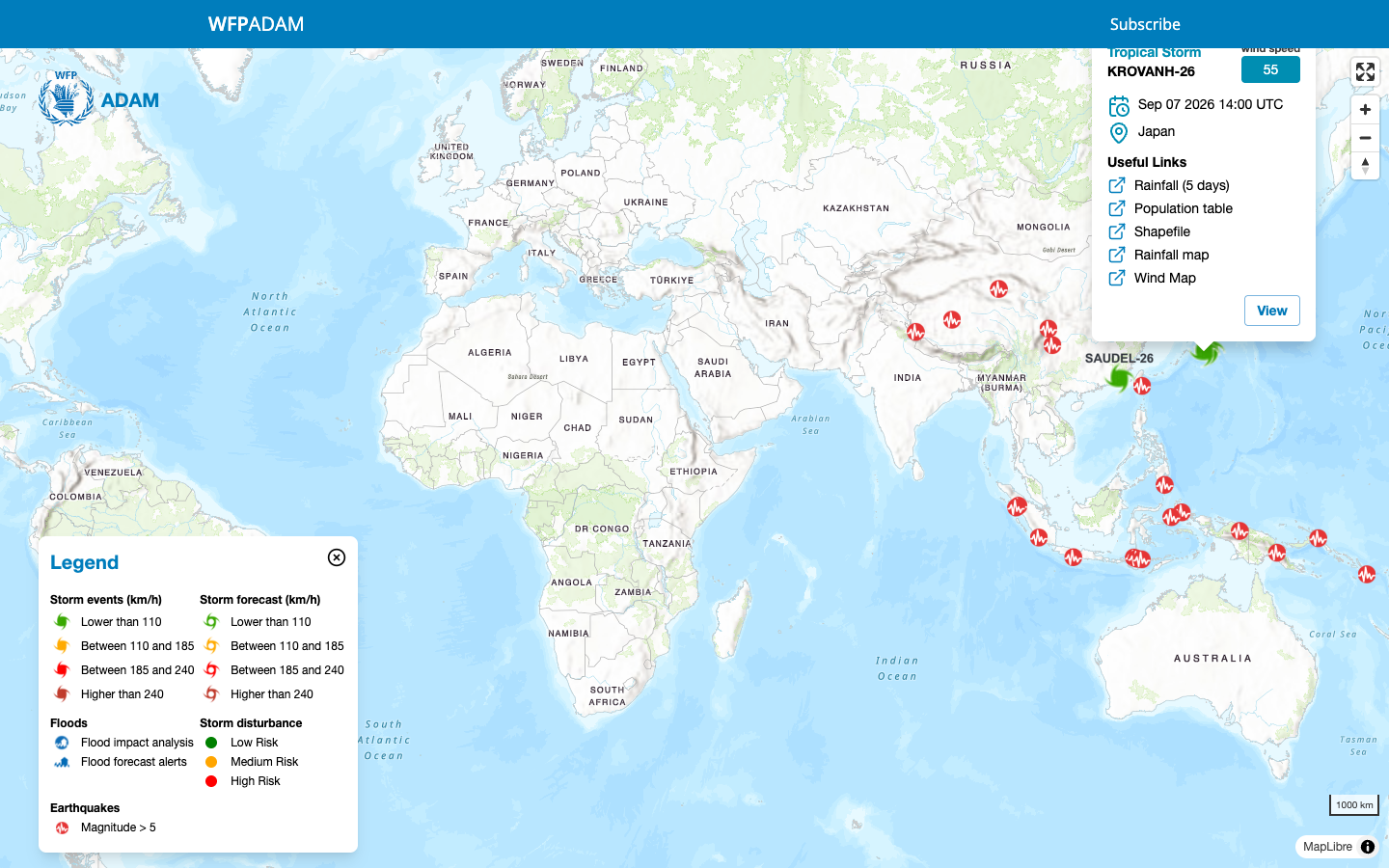This screenshot has height=868, width=1389.
Task: Click the Magnitude > 5 earthquake legend icon
Action: pos(62,827)
